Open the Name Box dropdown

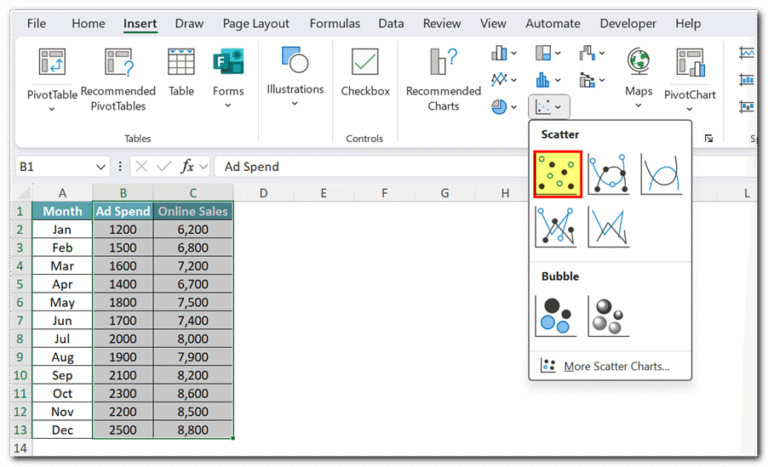[x=100, y=167]
